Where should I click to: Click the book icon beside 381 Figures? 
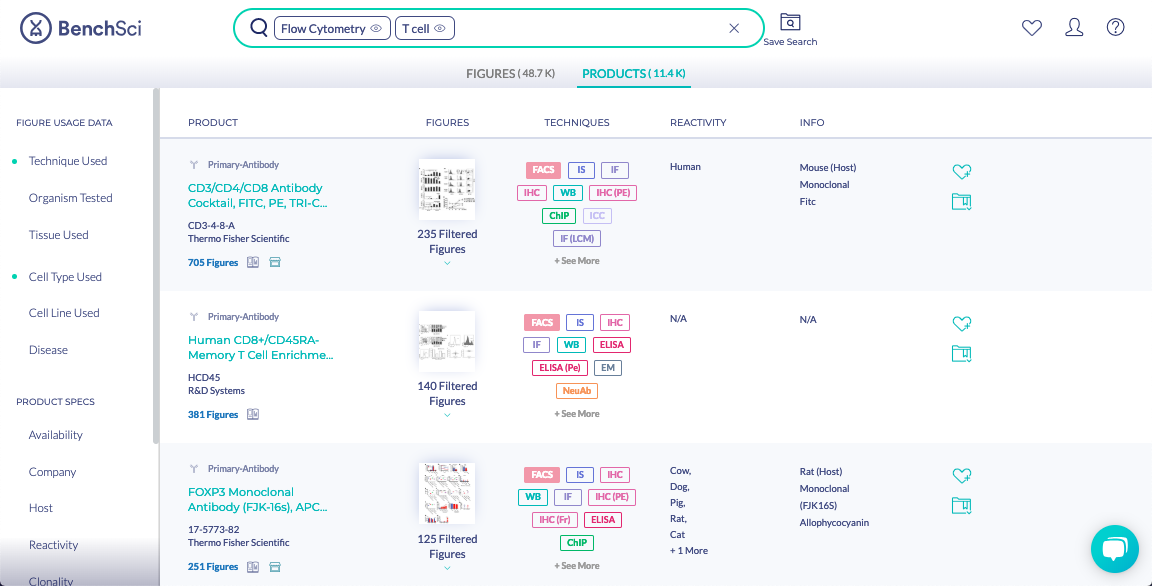[253, 414]
